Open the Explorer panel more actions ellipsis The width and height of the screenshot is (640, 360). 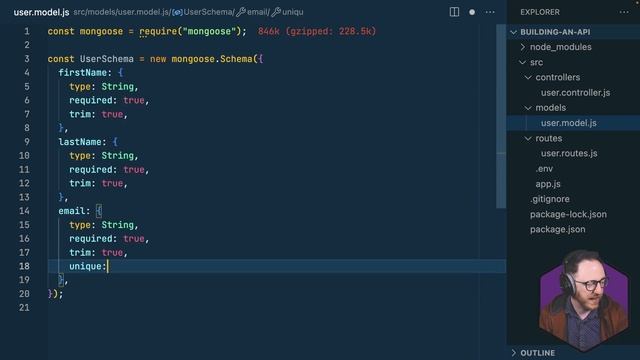[x=624, y=12]
